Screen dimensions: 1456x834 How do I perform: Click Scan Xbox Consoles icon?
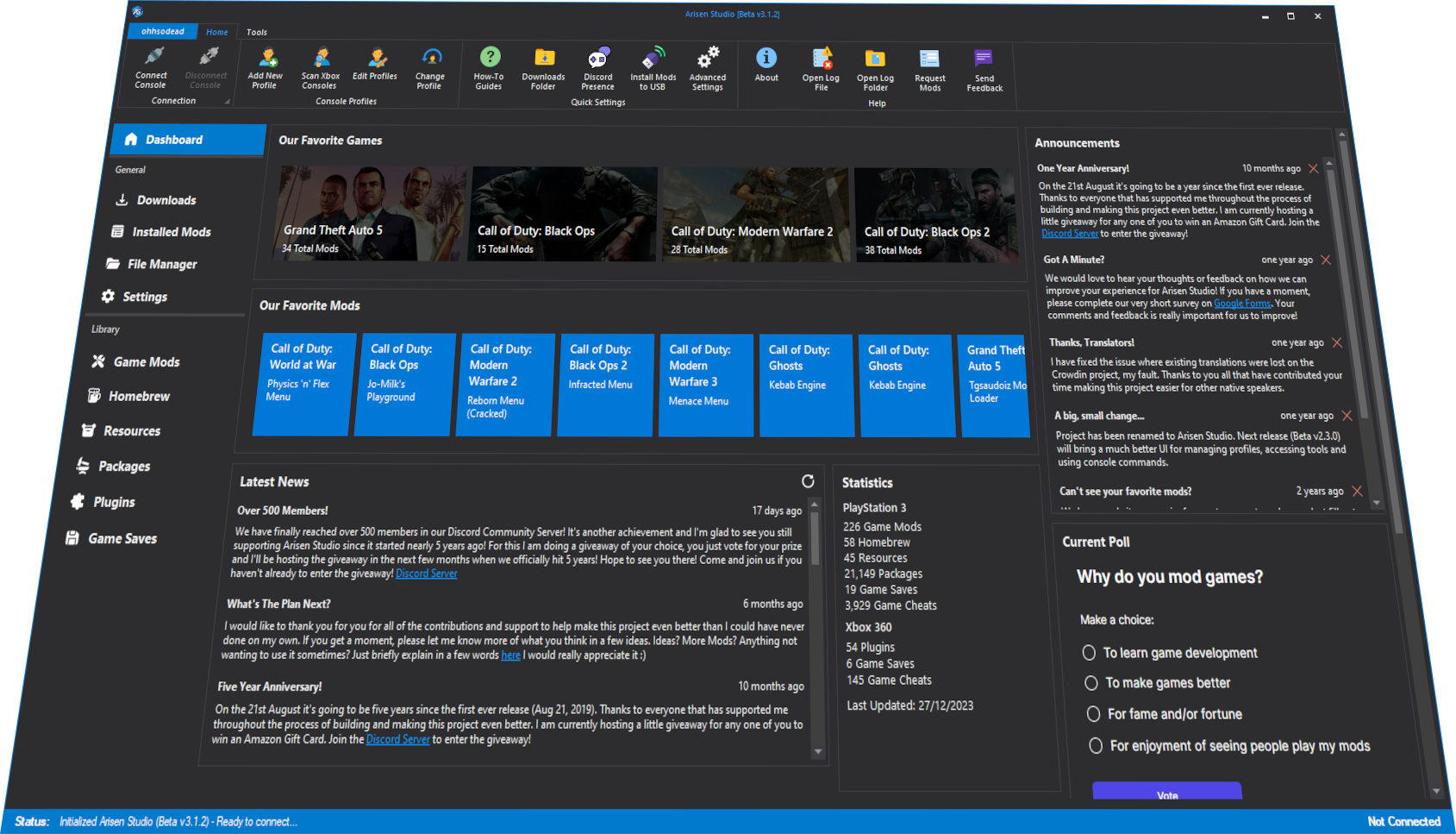[321, 59]
